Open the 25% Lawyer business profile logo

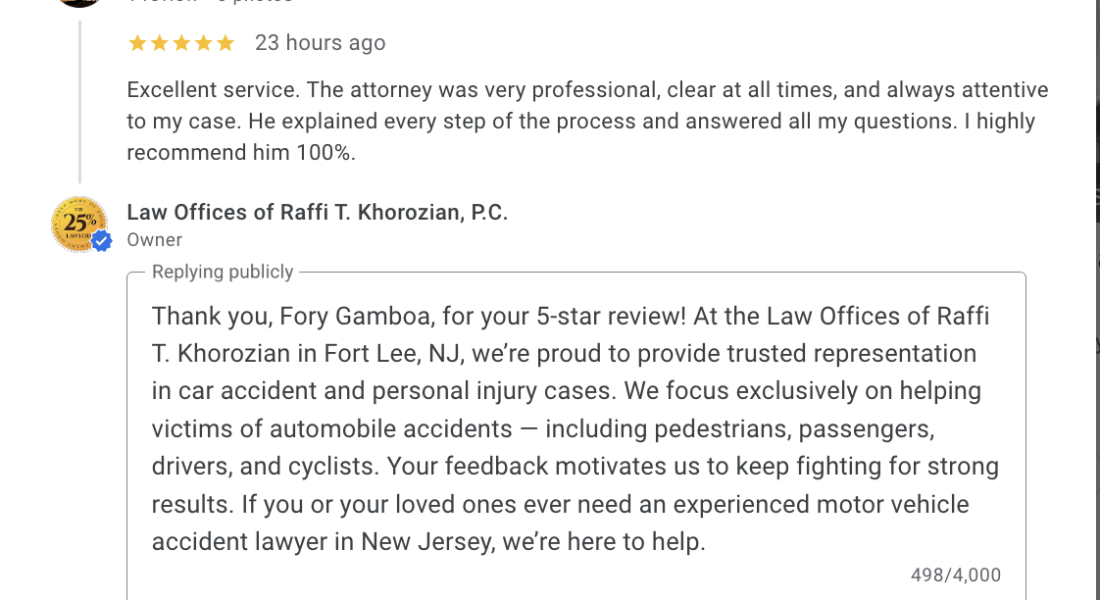77,222
